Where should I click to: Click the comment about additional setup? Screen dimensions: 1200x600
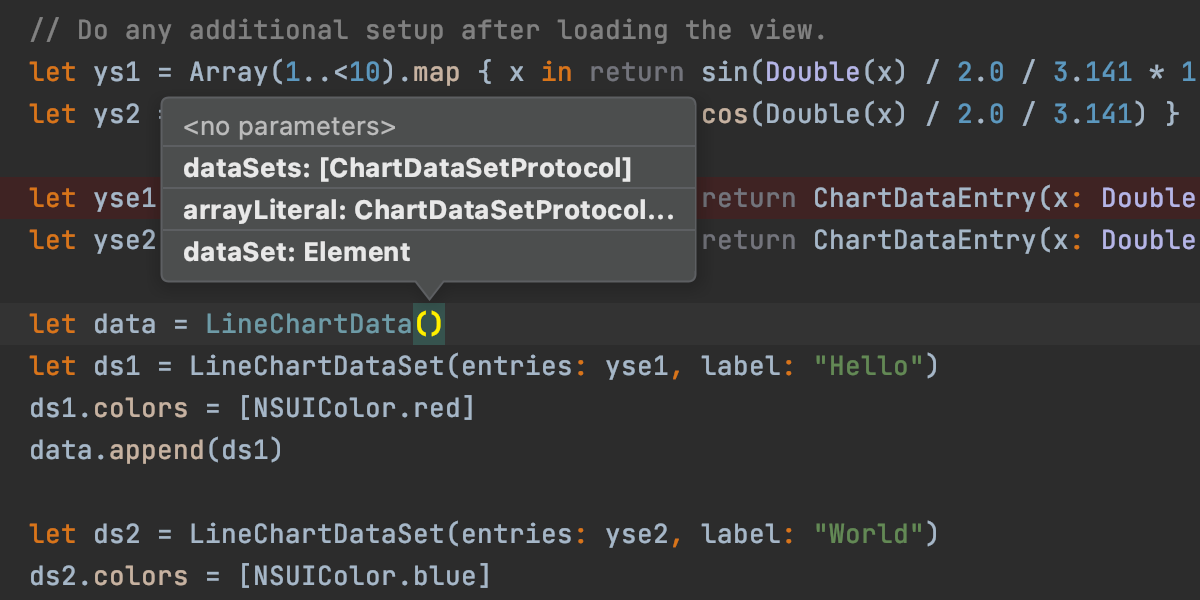[x=428, y=30]
